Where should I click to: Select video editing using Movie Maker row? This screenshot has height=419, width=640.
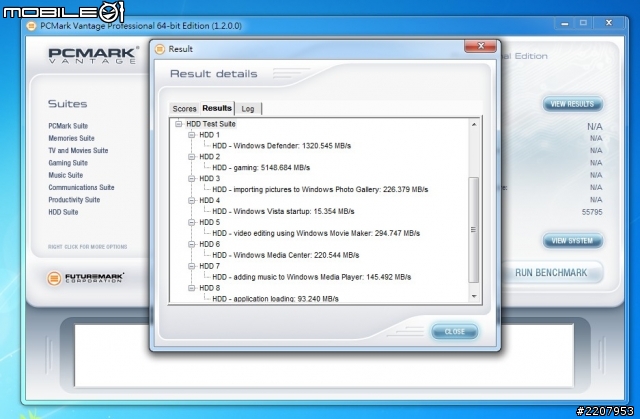tap(316, 233)
